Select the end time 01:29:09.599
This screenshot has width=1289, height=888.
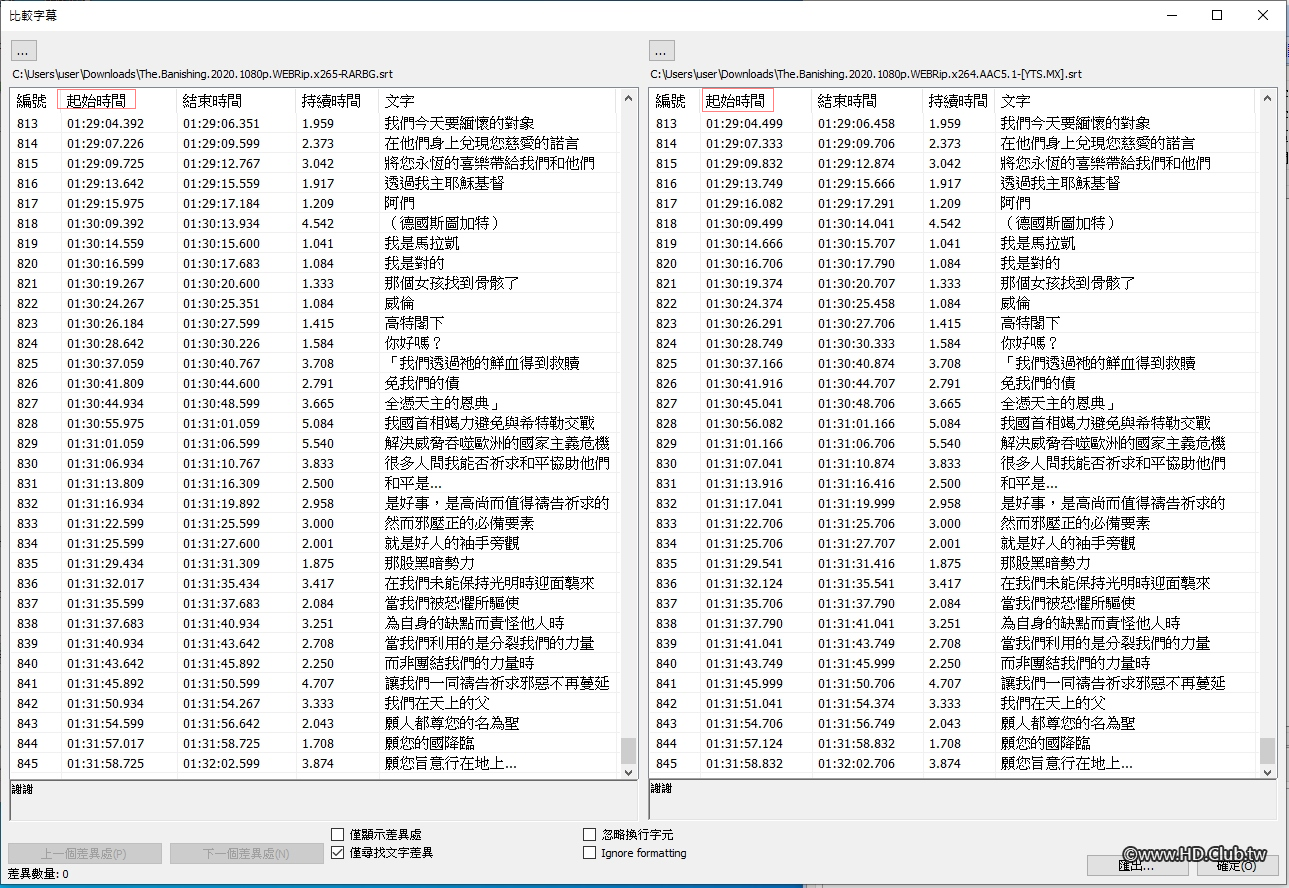(220, 144)
